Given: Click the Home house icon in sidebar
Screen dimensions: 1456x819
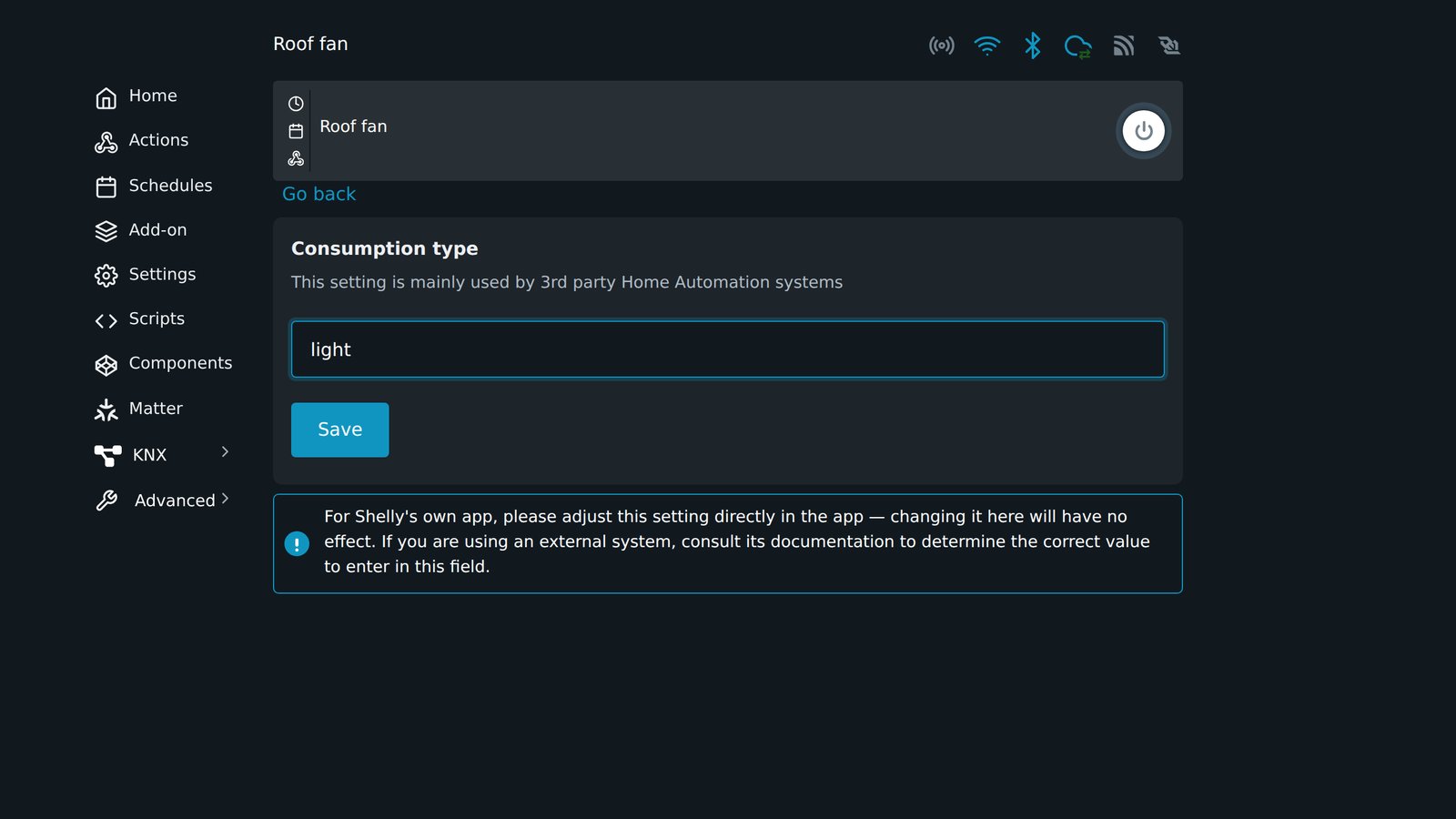Looking at the screenshot, I should point(106,97).
